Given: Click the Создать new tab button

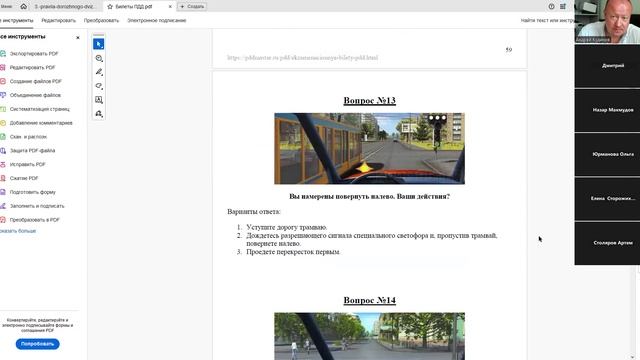Looking at the screenshot, I should coord(192,7).
